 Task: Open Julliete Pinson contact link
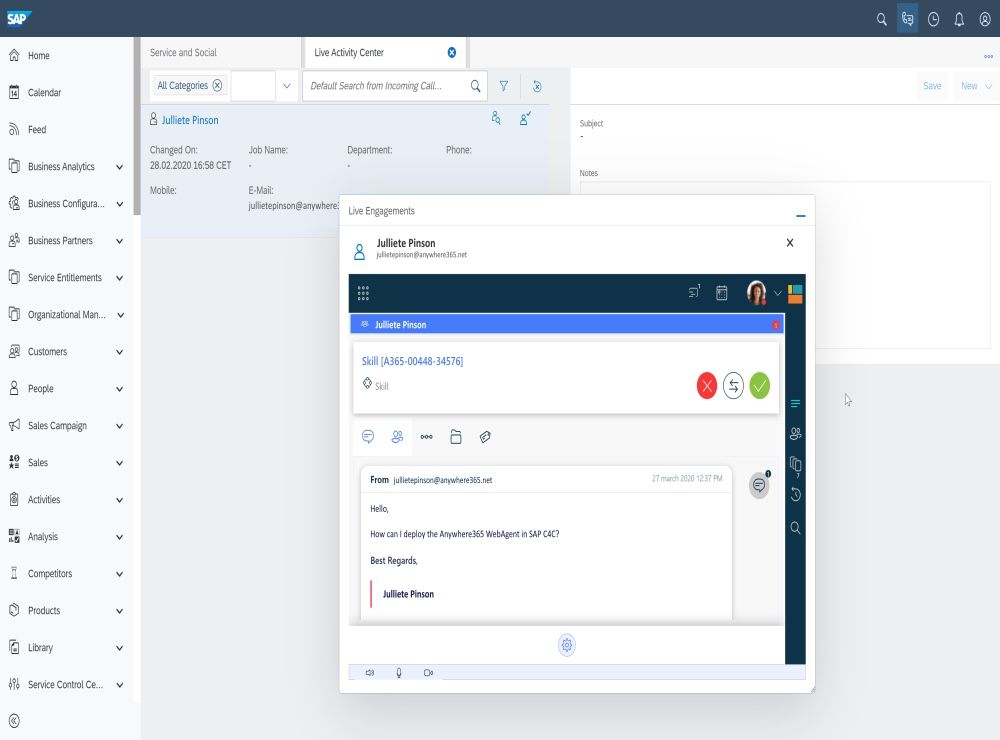tap(189, 120)
